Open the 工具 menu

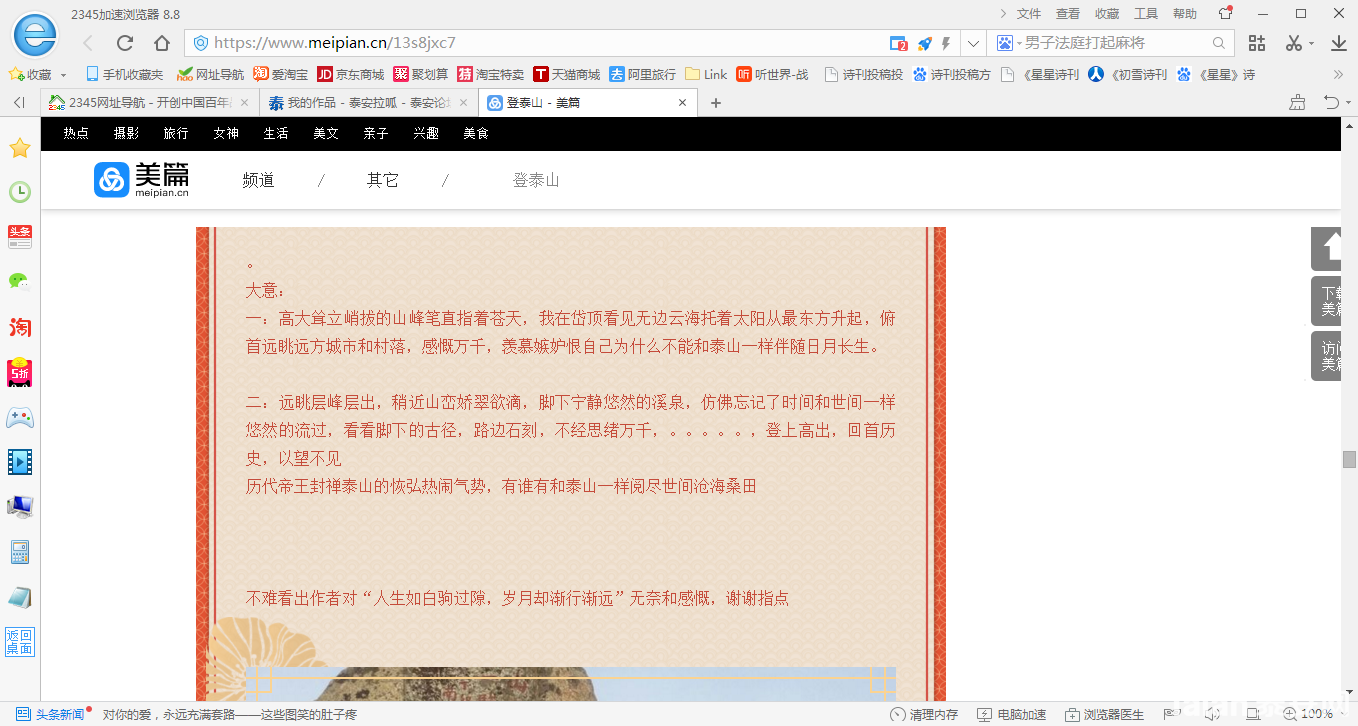(1146, 14)
